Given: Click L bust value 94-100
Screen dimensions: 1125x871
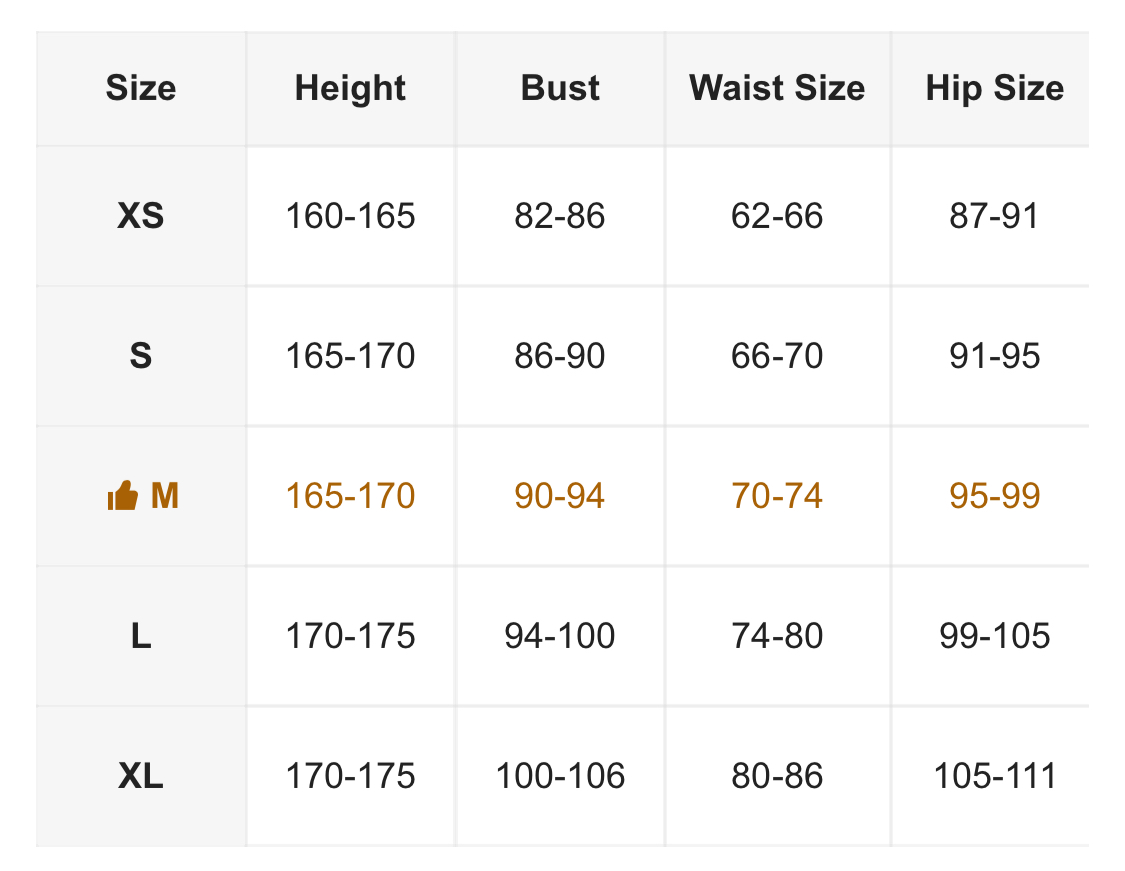Looking at the screenshot, I should coord(560,636).
